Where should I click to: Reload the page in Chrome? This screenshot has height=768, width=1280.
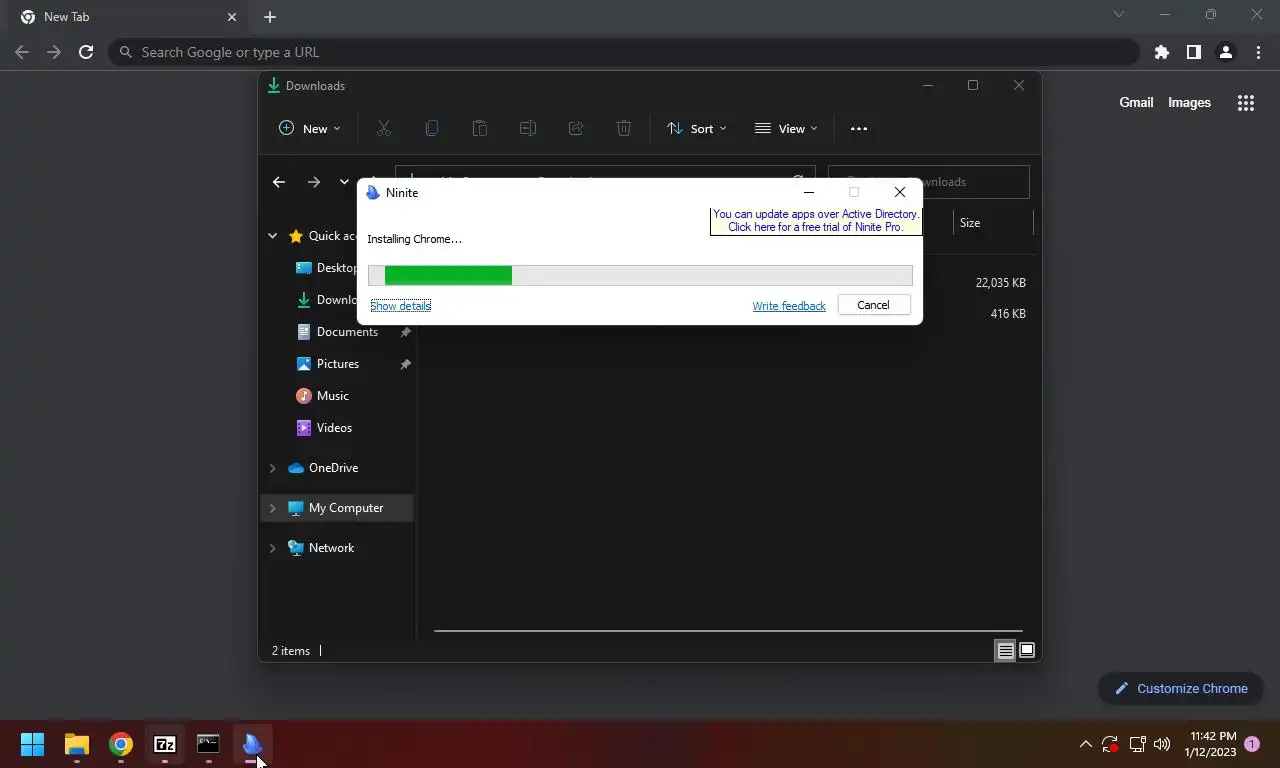click(86, 52)
